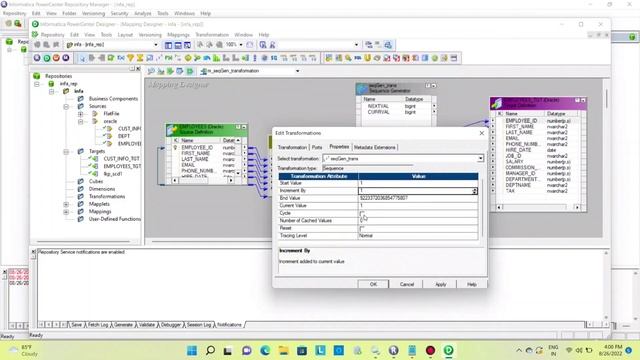Click the Filter transformation funnel icon

pos(130,58)
